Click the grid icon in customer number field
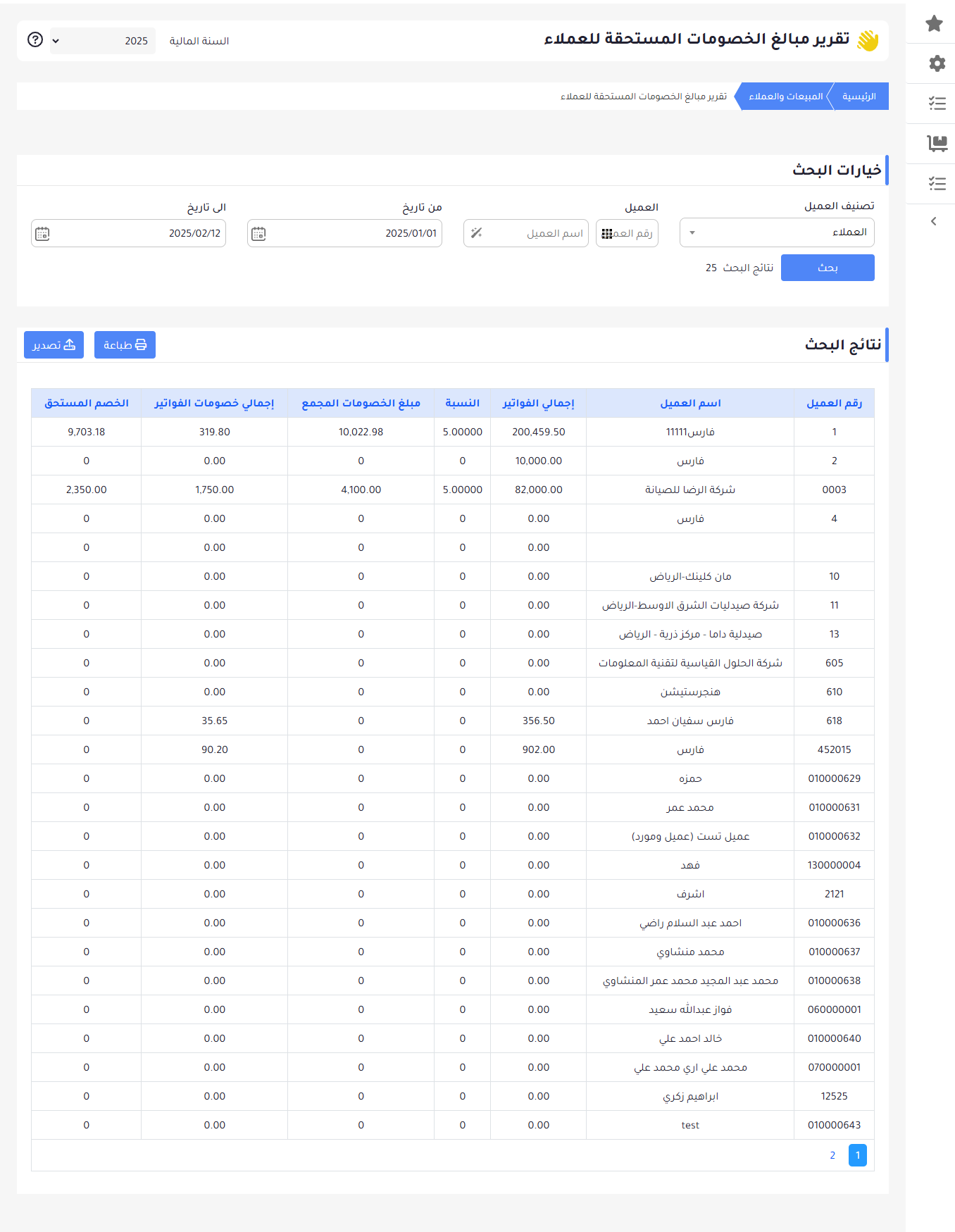Image resolution: width=955 pixels, height=1232 pixels. click(x=607, y=233)
